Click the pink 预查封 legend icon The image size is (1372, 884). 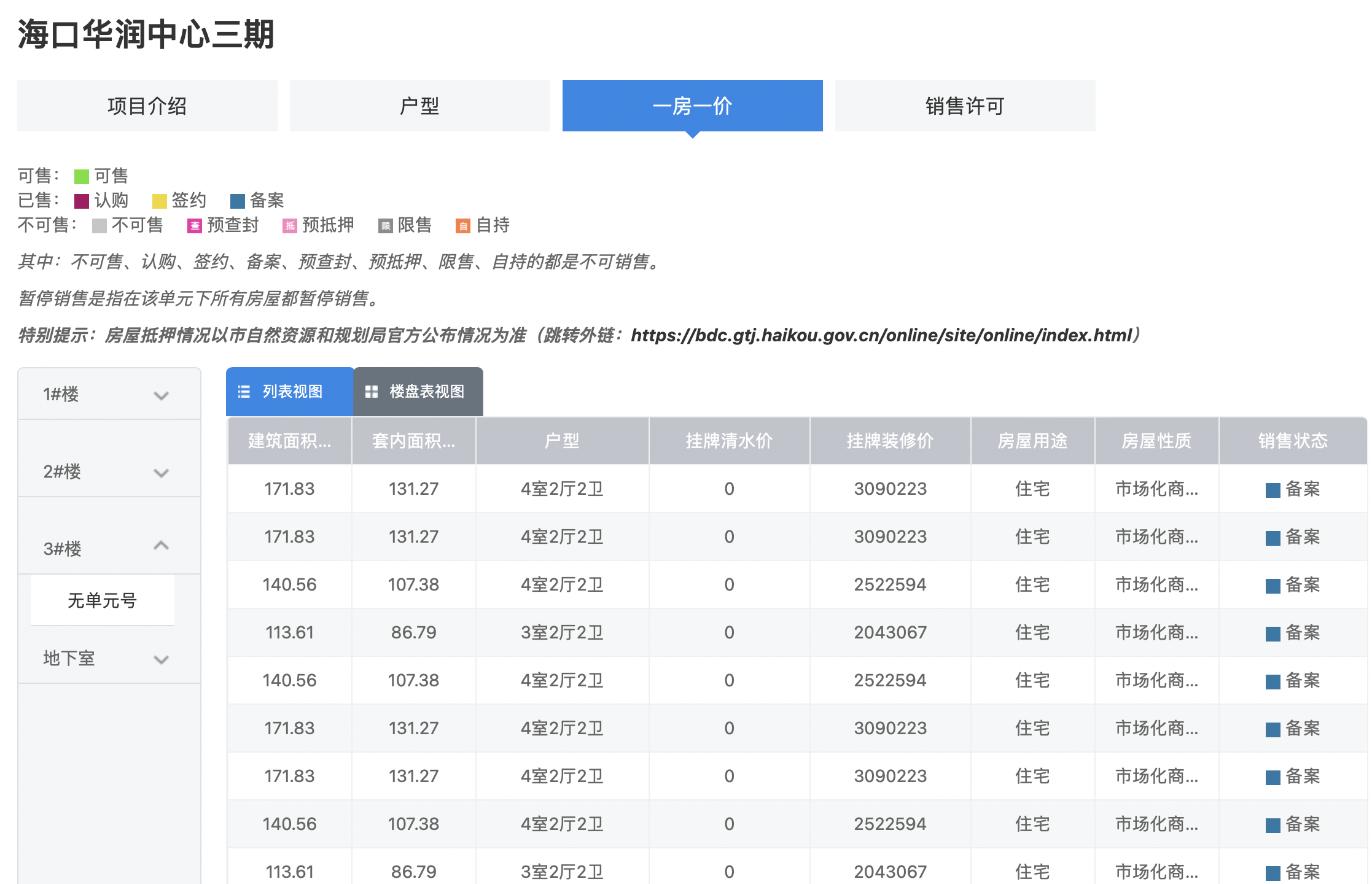point(194,225)
